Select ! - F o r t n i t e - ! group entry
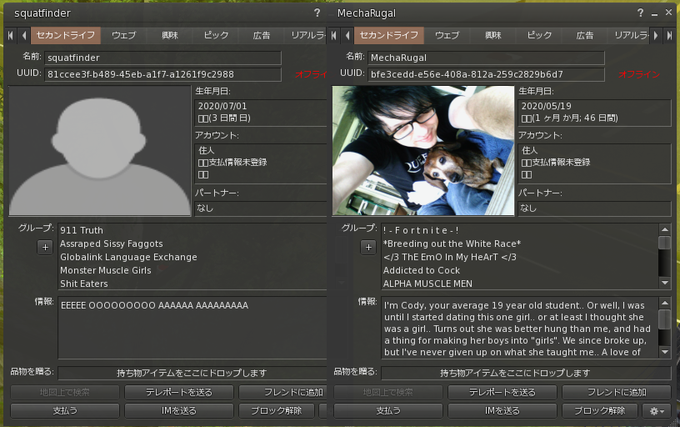 point(421,230)
